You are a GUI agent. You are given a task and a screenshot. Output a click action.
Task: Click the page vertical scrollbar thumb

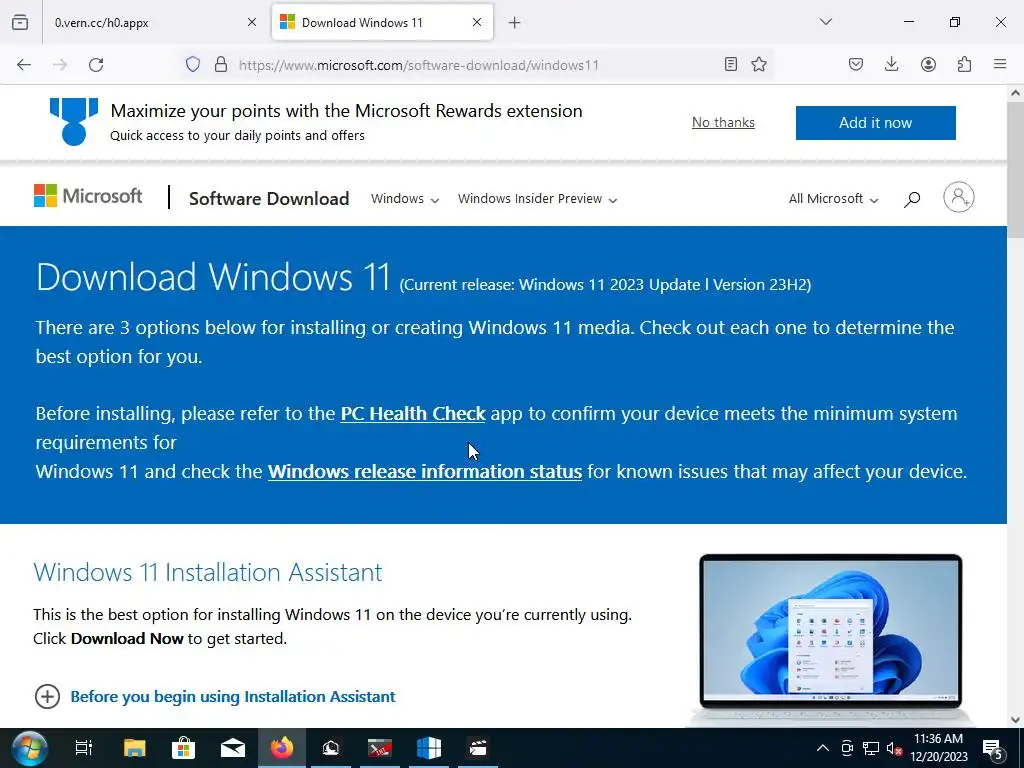pyautogui.click(x=1016, y=170)
